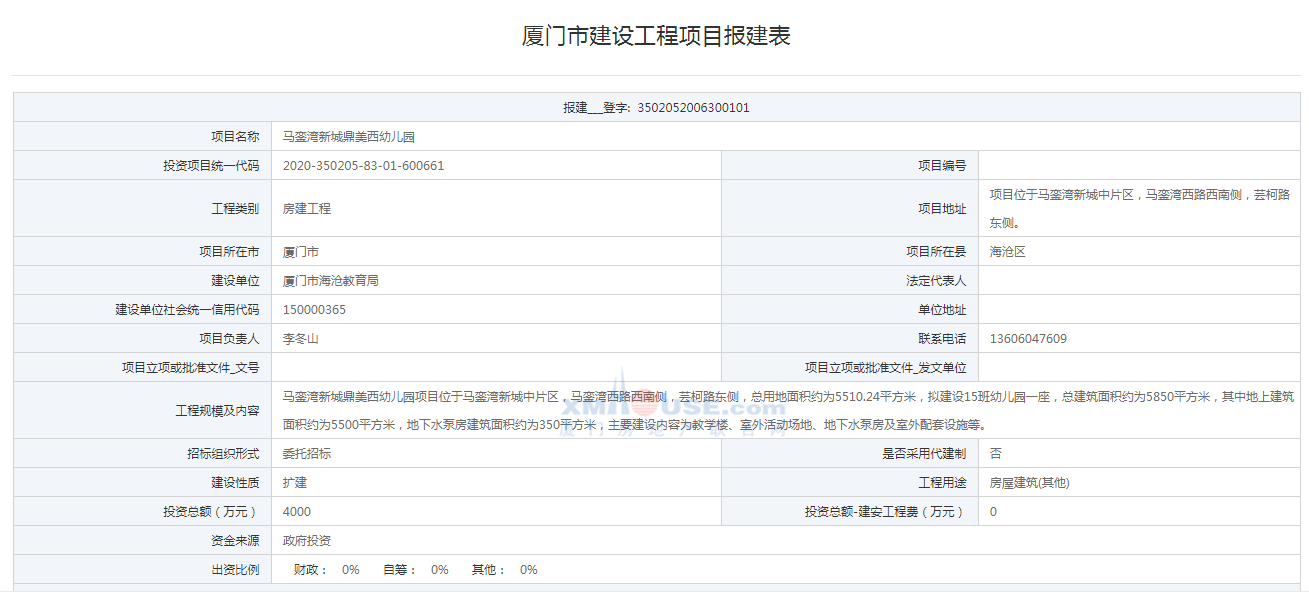This screenshot has width=1309, height=592.
Task: Click the 项目编号 label
Action: click(942, 166)
